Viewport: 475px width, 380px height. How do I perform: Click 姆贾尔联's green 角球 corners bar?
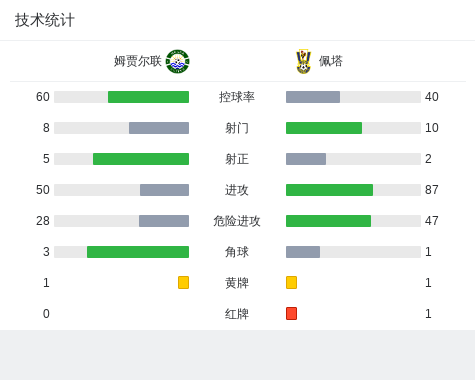coord(138,252)
